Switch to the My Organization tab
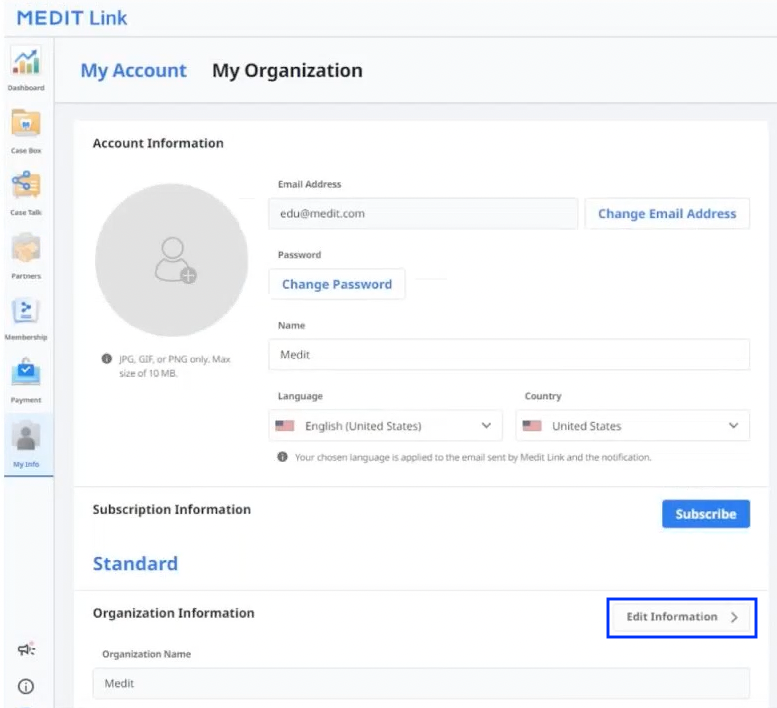This screenshot has height=708, width=777. coord(287,70)
